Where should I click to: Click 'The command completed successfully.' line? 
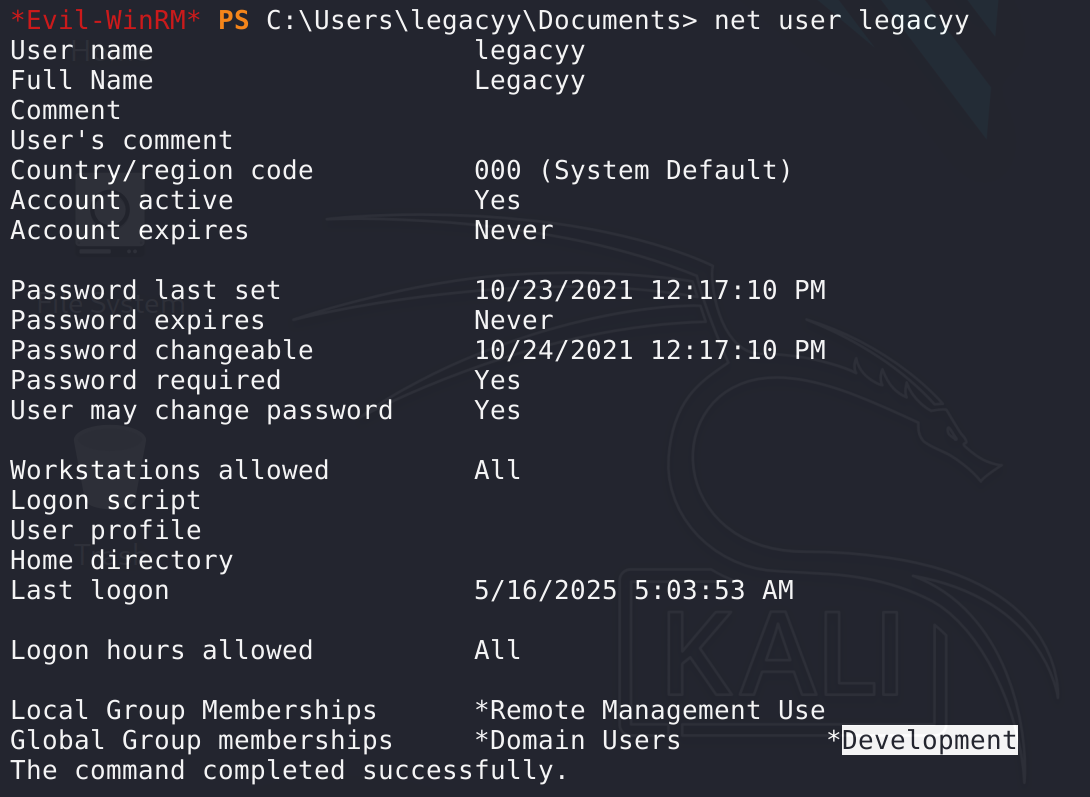289,771
